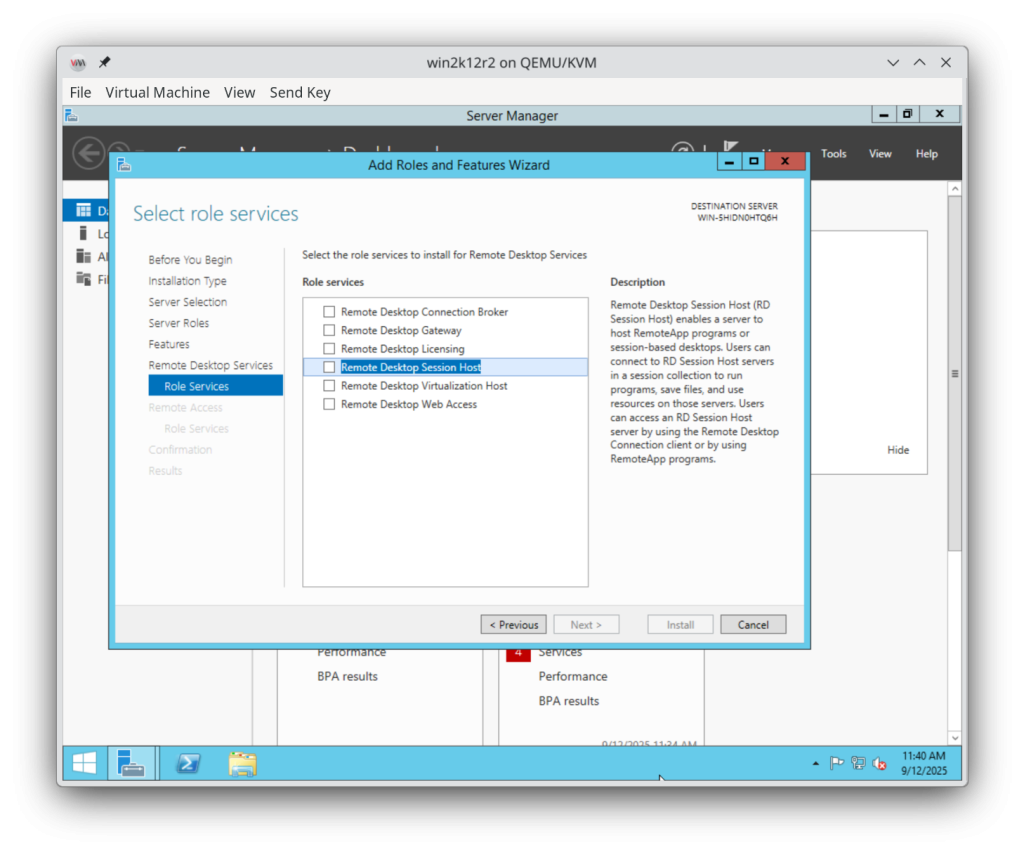Open the Virtual Machine menu
The height and width of the screenshot is (853, 1024).
tap(157, 92)
